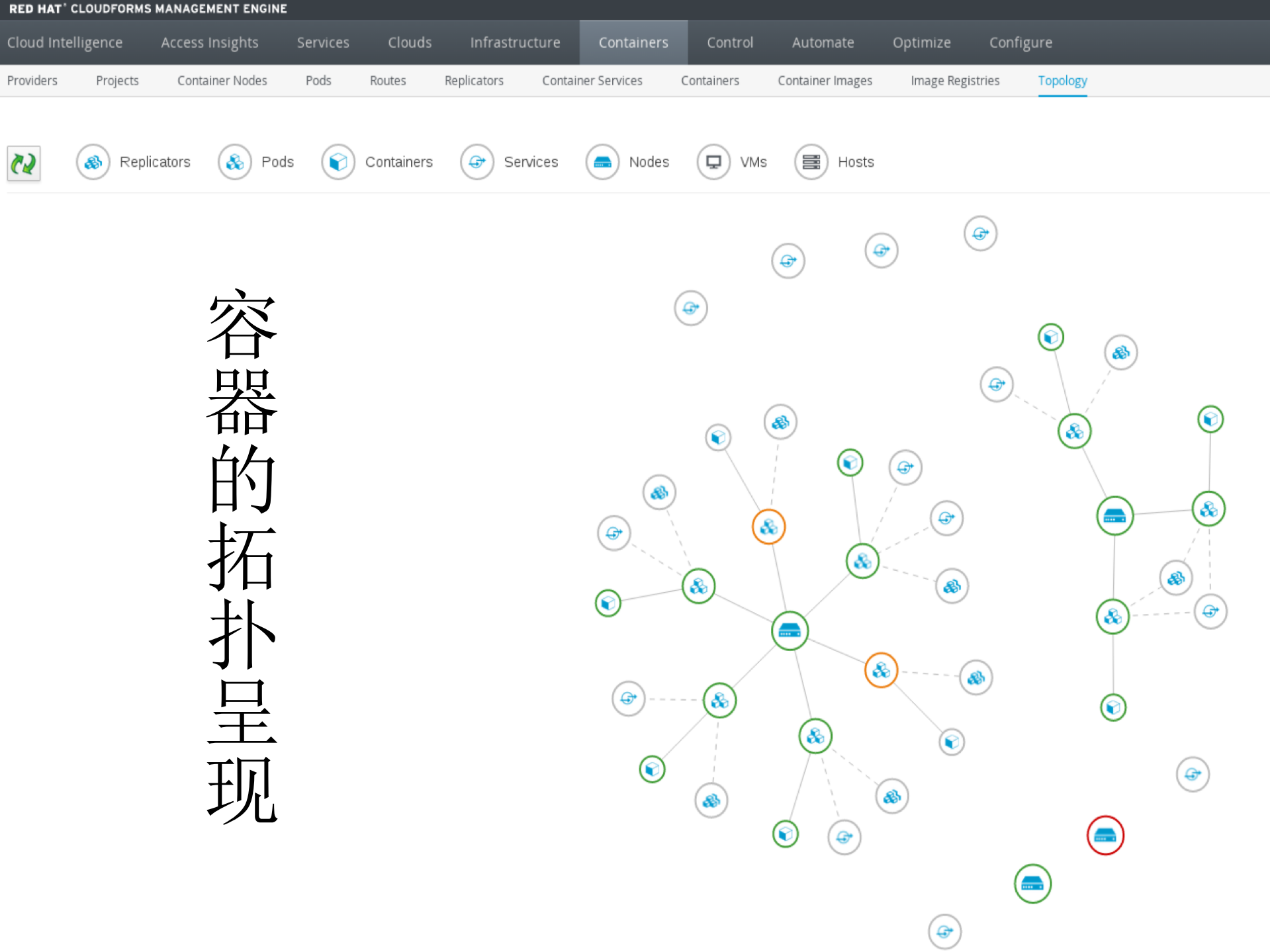Toggle the Nodes filter
Screen dimensions: 1270x952
pyautogui.click(x=602, y=161)
